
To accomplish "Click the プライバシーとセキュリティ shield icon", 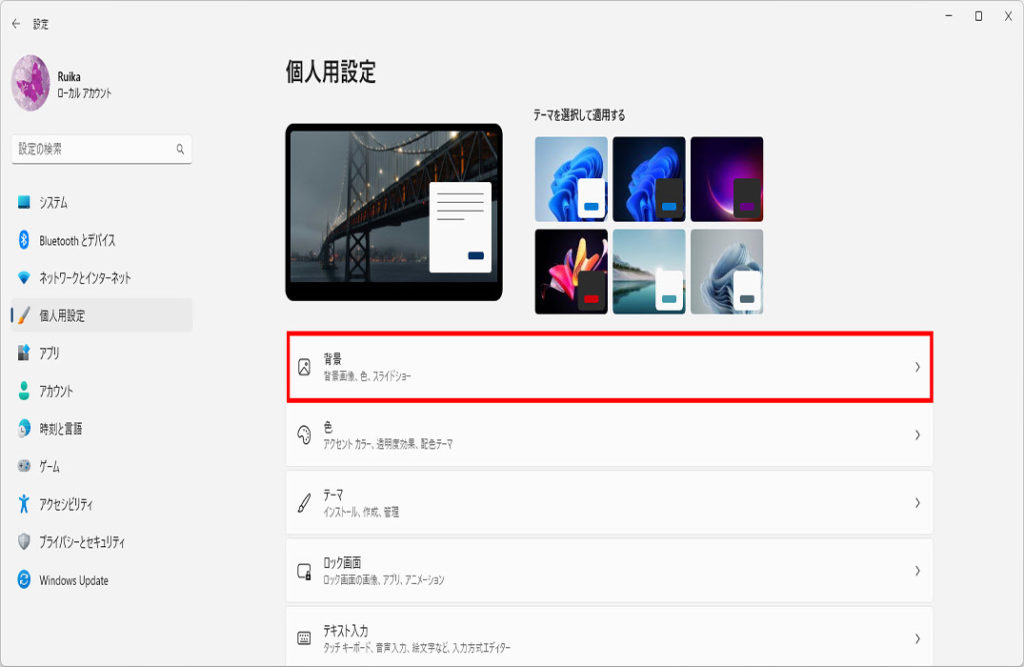I will tap(24, 542).
